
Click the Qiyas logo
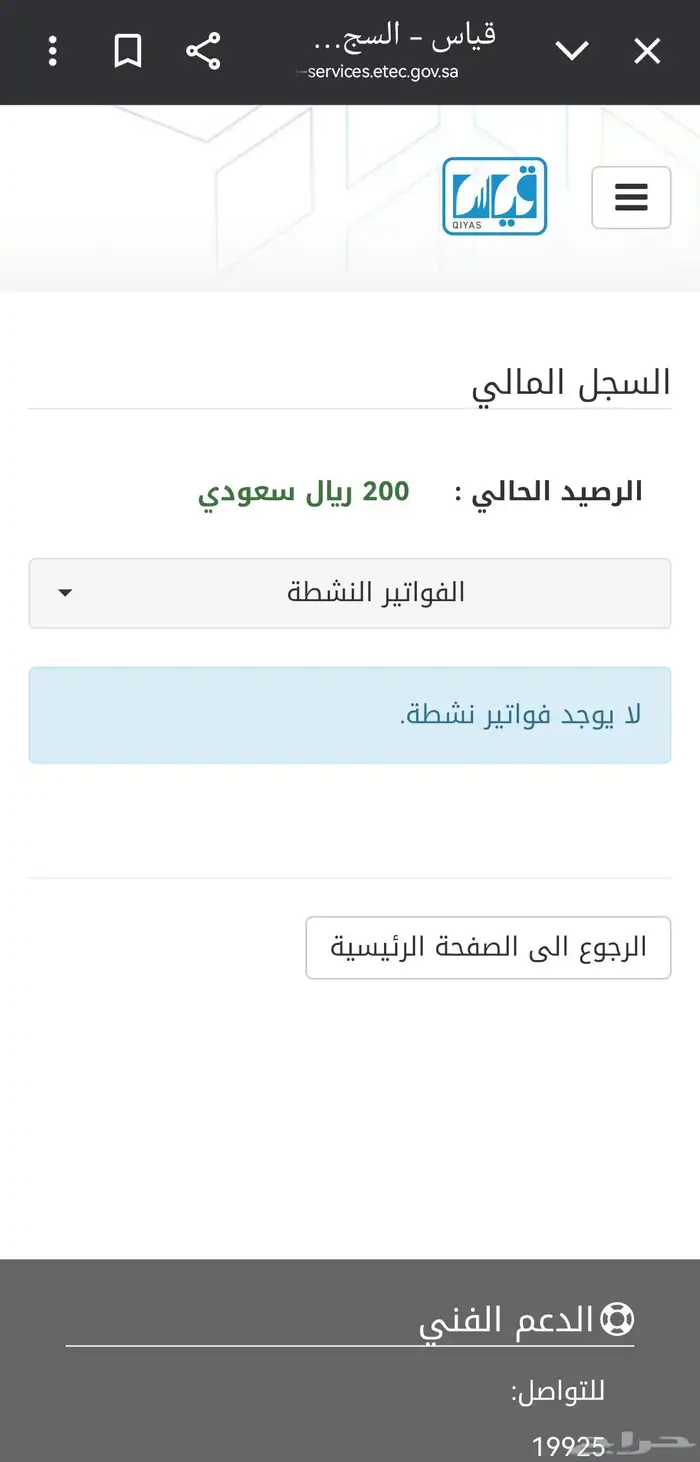494,196
